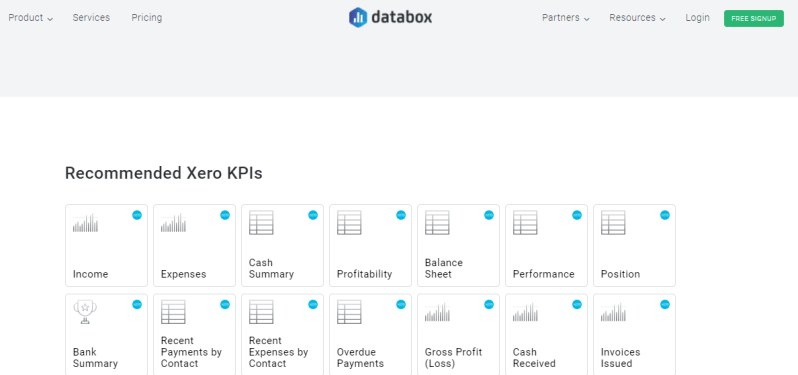This screenshot has width=798, height=375.
Task: Click the Xero badge on Expenses card
Action: point(225,215)
